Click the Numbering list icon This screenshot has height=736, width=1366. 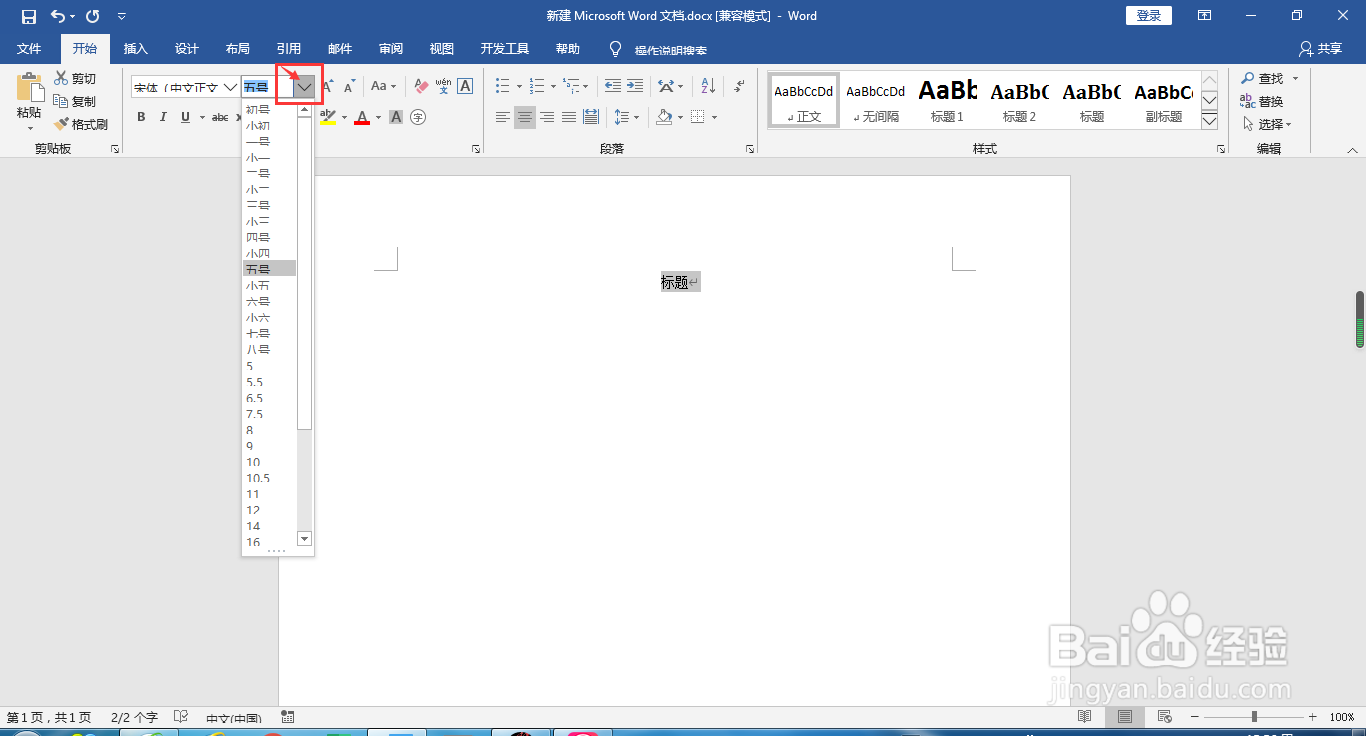pyautogui.click(x=537, y=86)
